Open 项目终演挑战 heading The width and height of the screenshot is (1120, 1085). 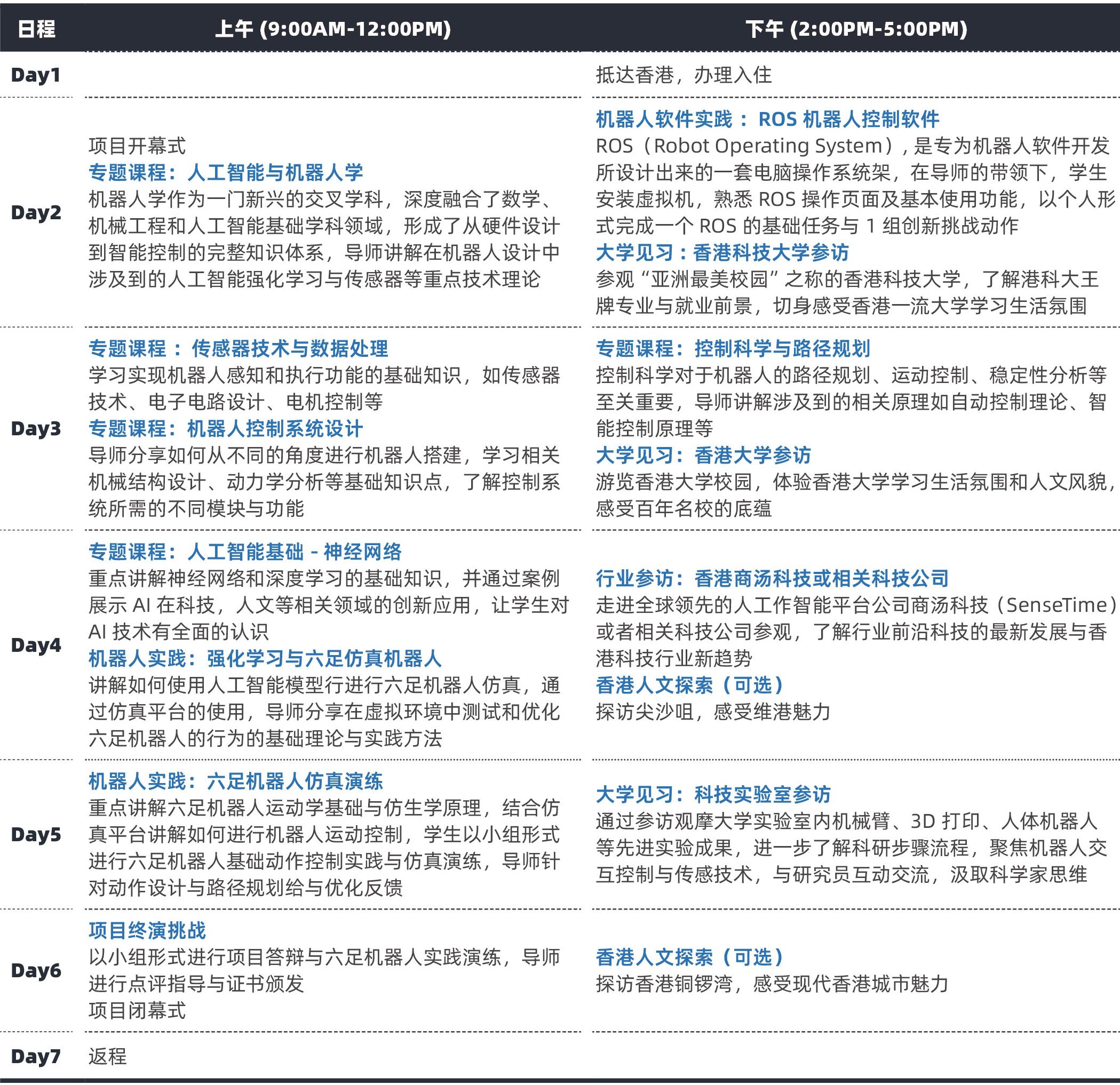point(147,931)
